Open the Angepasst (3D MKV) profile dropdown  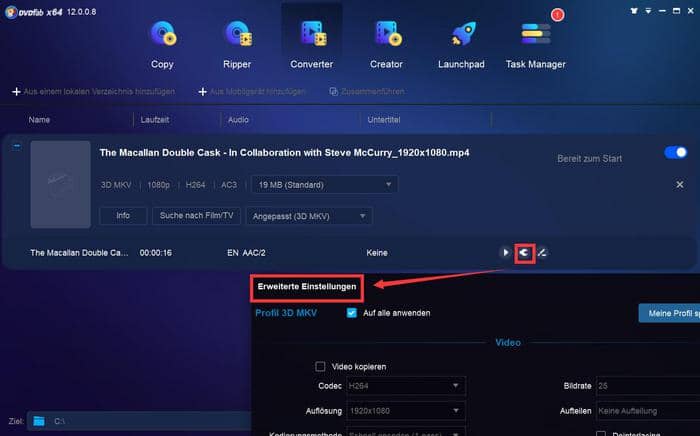click(309, 216)
